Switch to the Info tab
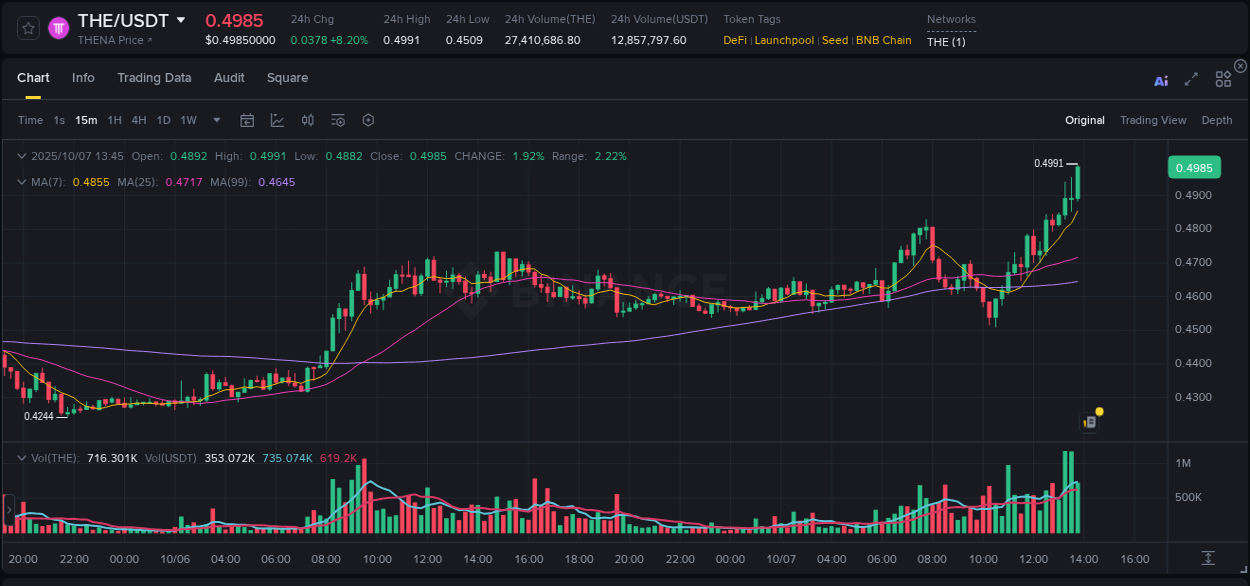 pyautogui.click(x=83, y=78)
